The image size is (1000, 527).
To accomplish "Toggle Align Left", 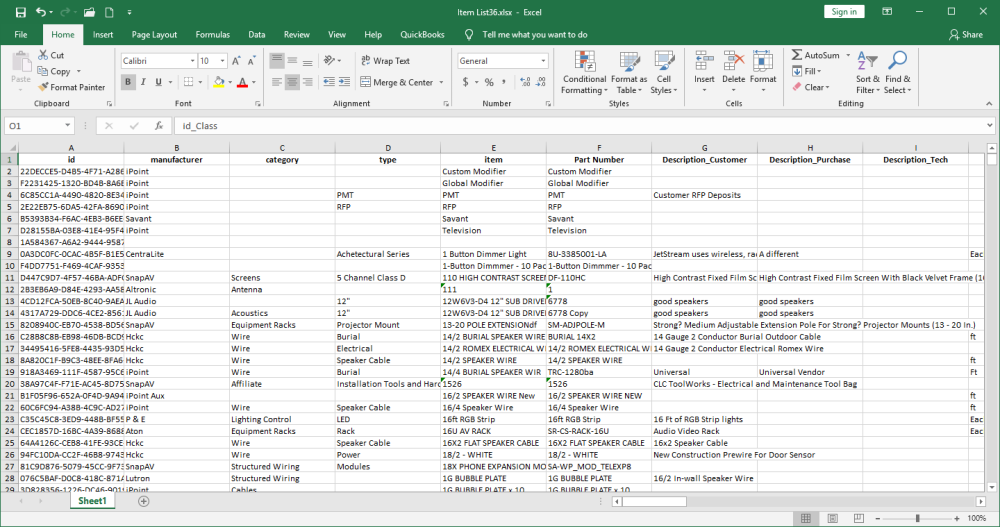I will (277, 82).
